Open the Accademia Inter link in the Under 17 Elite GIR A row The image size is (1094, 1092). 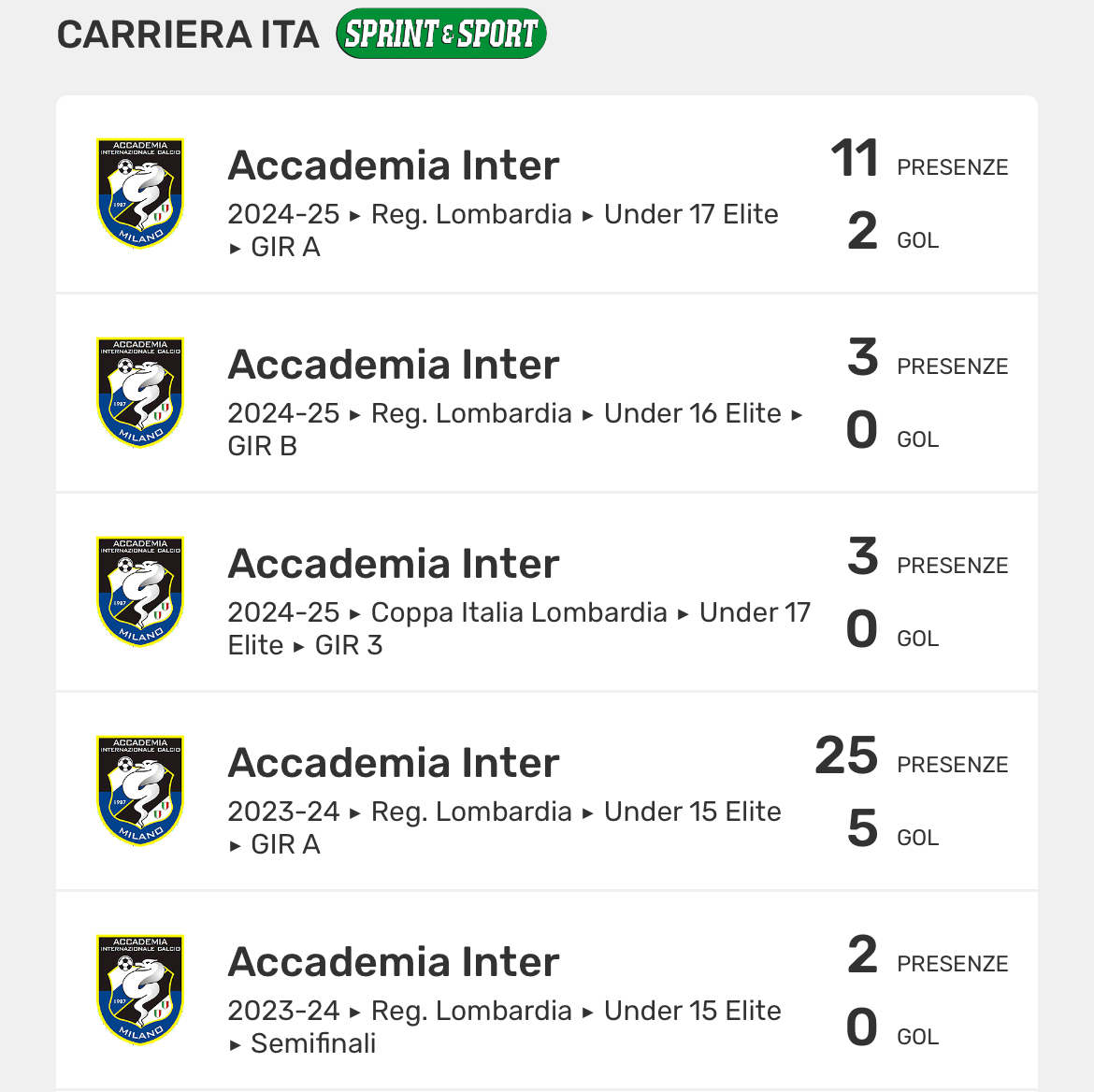(394, 165)
